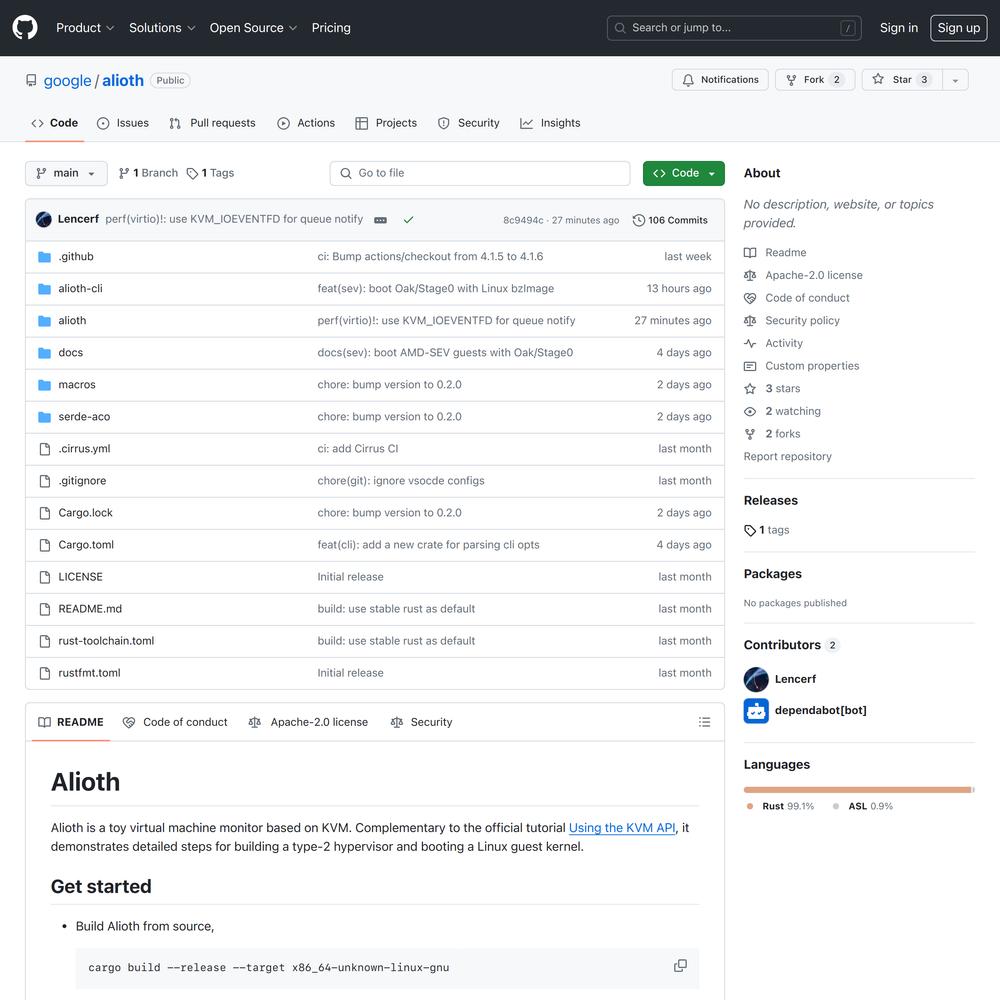Go to the Pricing page

click(x=331, y=27)
